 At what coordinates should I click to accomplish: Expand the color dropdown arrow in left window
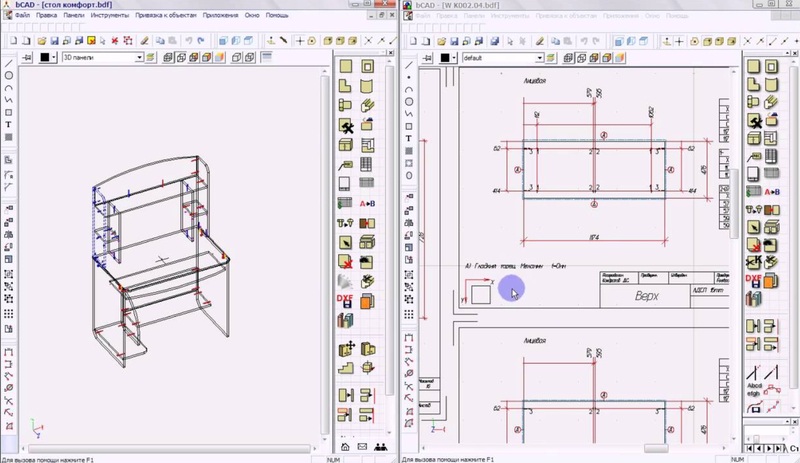pos(55,58)
